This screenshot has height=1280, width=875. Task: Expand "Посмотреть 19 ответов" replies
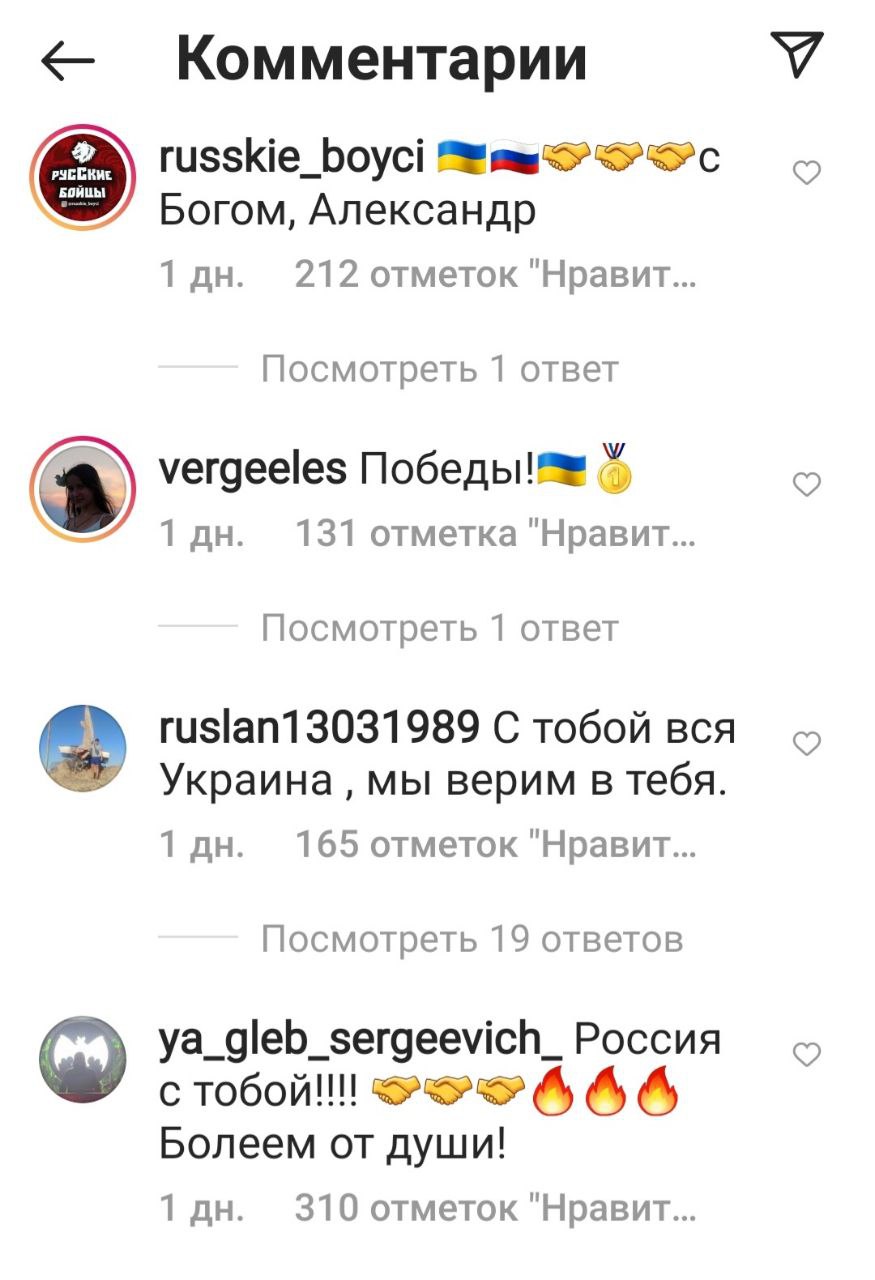click(472, 940)
